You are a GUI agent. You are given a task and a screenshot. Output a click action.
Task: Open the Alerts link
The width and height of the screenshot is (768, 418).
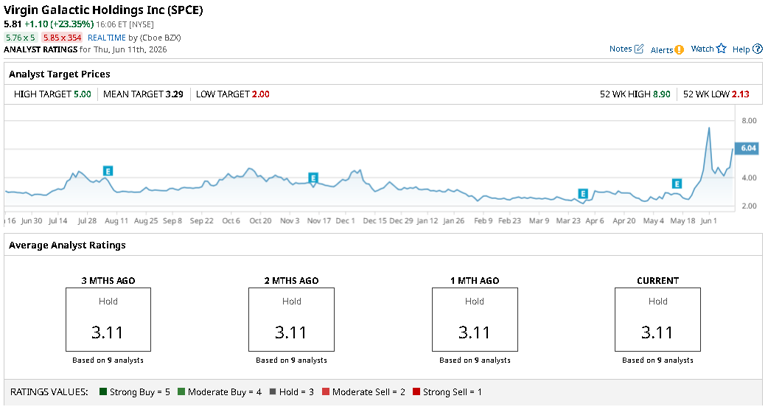point(662,50)
